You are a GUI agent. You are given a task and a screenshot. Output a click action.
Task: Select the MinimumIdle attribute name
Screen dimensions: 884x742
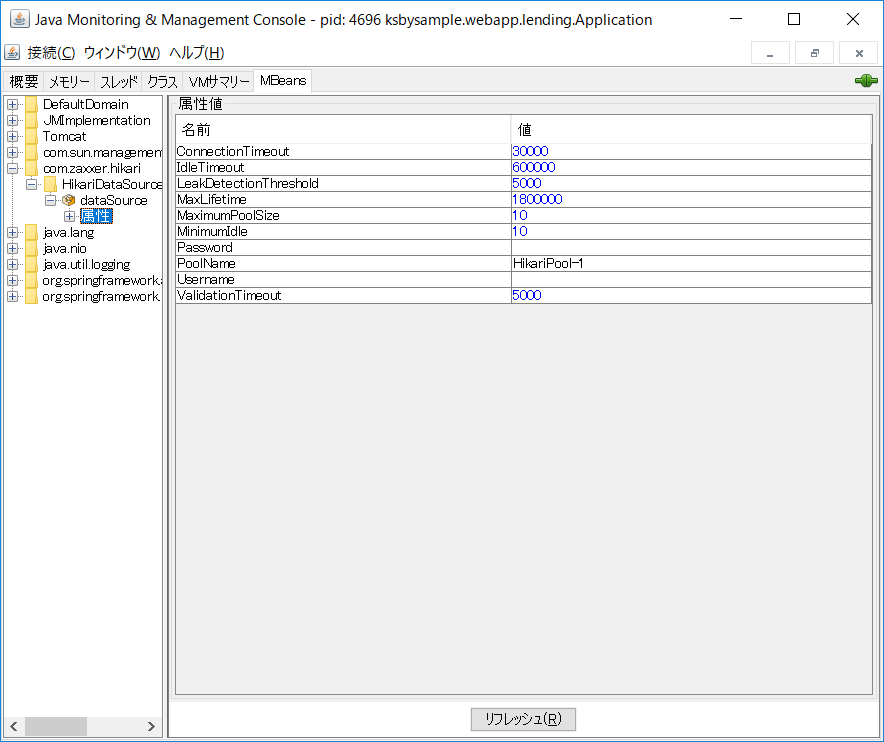212,231
